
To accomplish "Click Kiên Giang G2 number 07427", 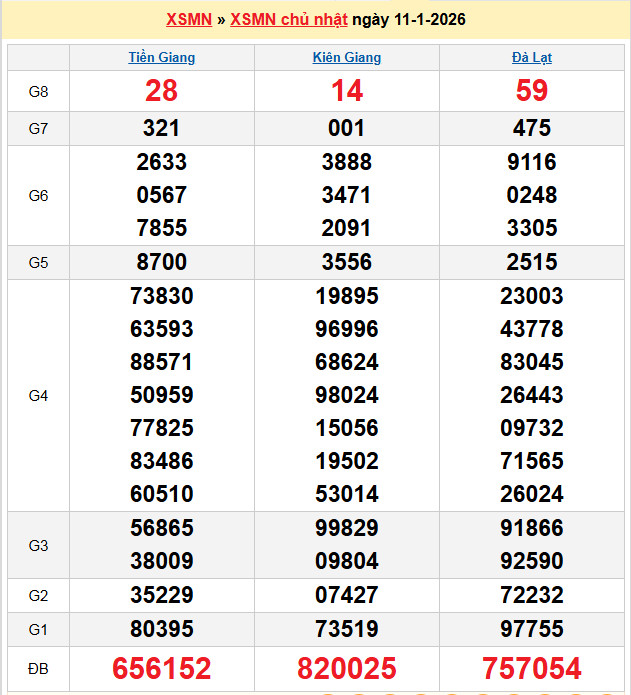I will coord(347,596).
